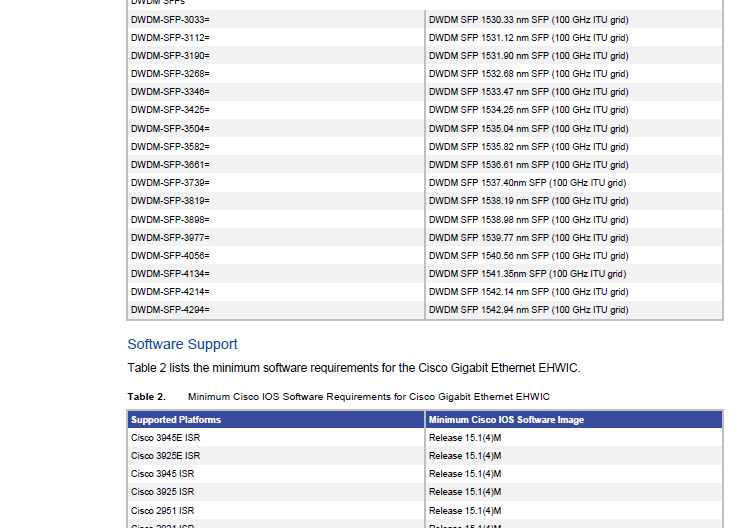Select the DWDM SFP 1535.04 nm description

(x=528, y=129)
